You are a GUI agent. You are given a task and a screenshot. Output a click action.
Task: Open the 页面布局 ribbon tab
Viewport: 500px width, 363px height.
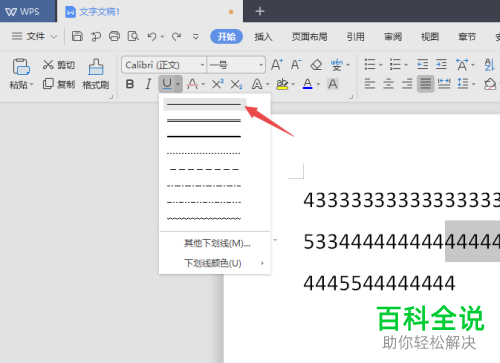309,36
